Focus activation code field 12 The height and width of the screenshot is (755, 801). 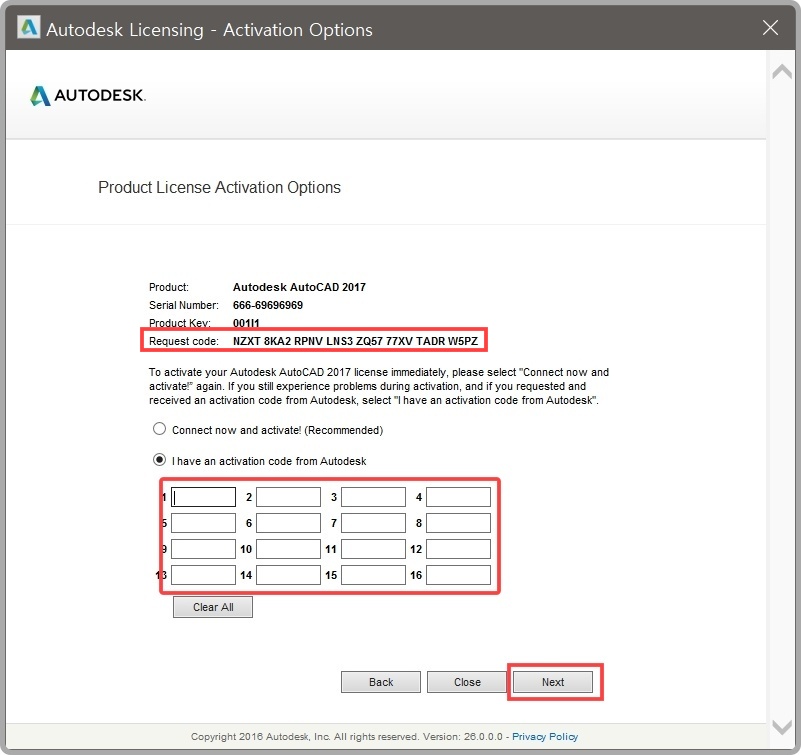click(x=458, y=549)
